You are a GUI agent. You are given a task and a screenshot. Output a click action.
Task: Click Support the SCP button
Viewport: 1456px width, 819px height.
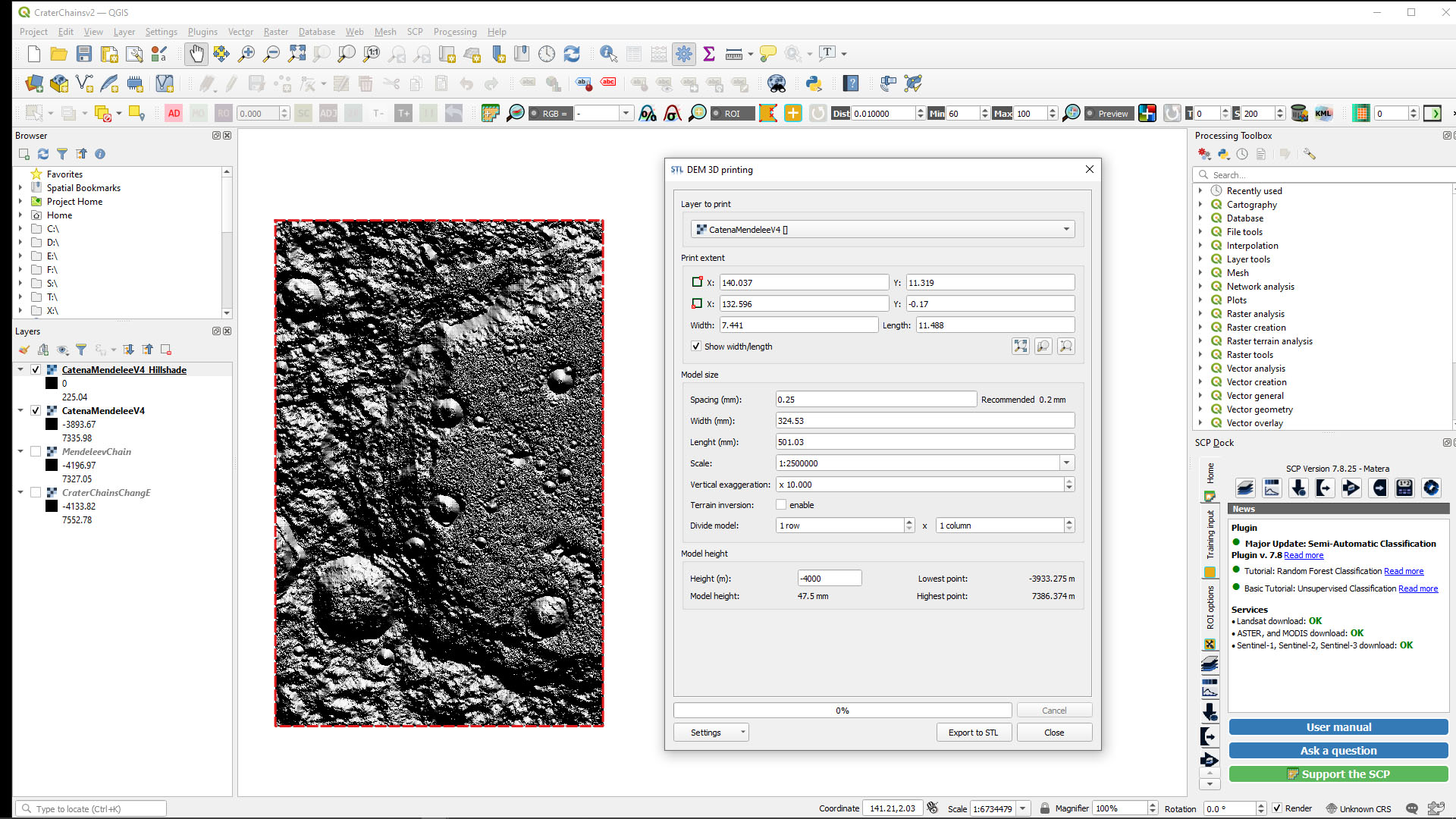click(1338, 774)
